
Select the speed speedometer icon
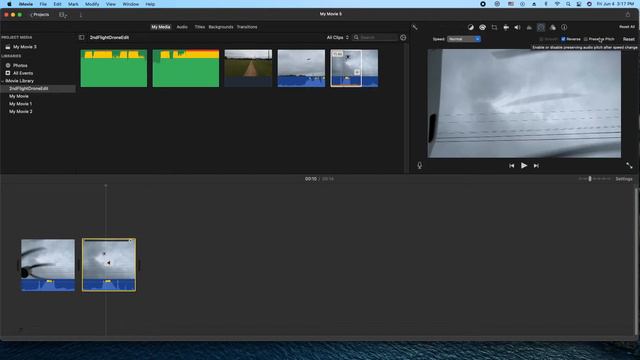541,27
